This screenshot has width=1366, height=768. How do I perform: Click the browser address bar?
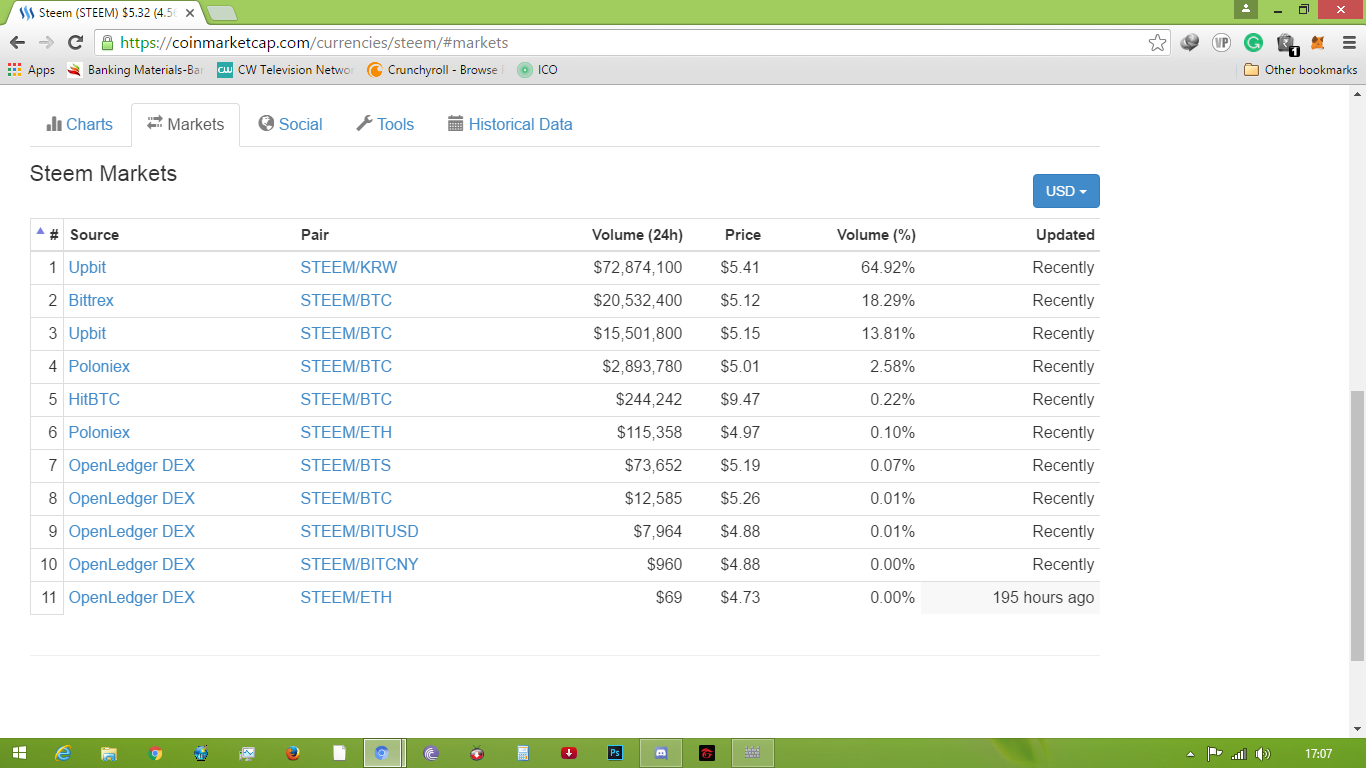coord(630,43)
